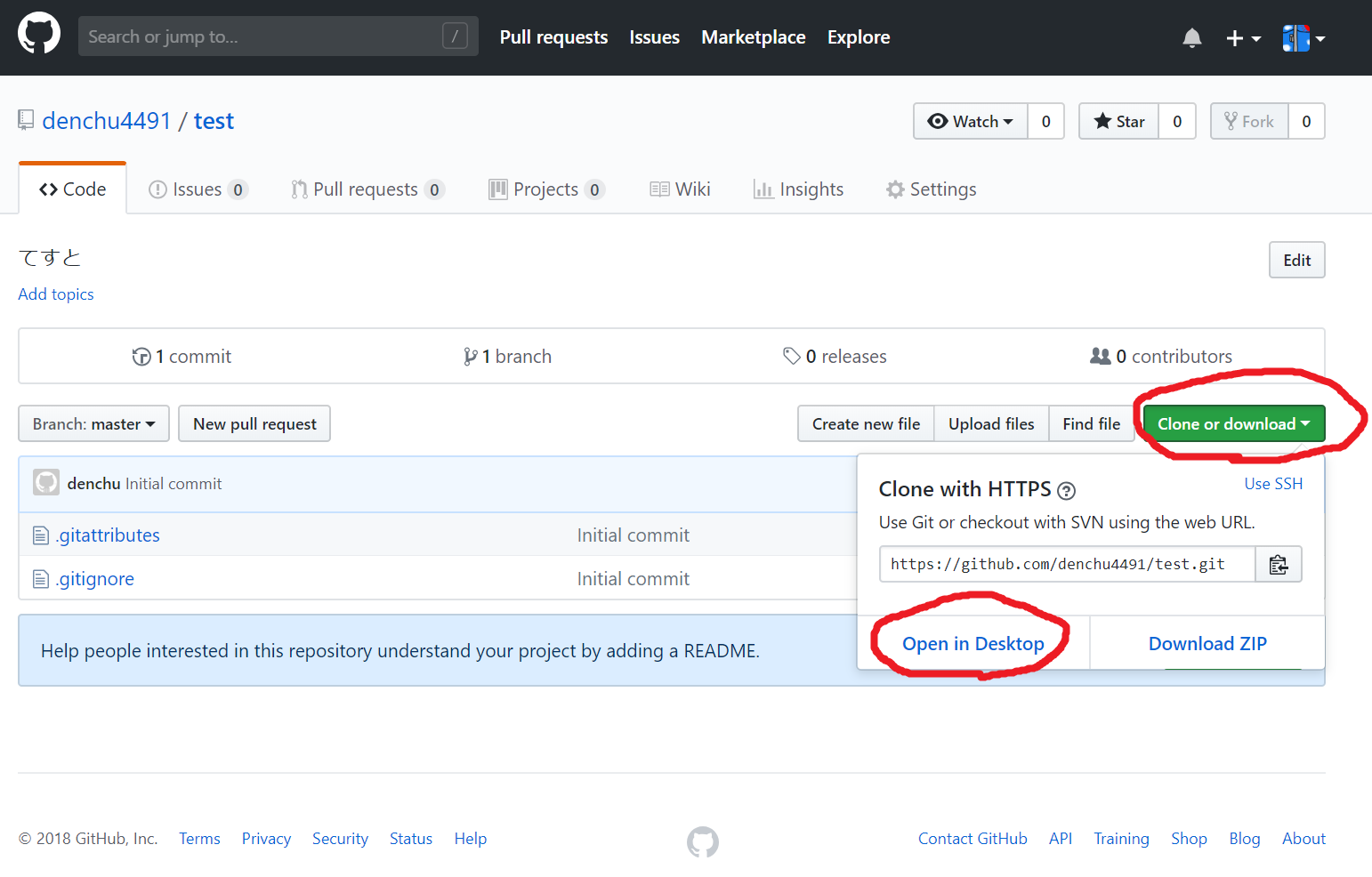The width and height of the screenshot is (1372, 877).
Task: Switch to the Projects tab
Action: pos(547,189)
